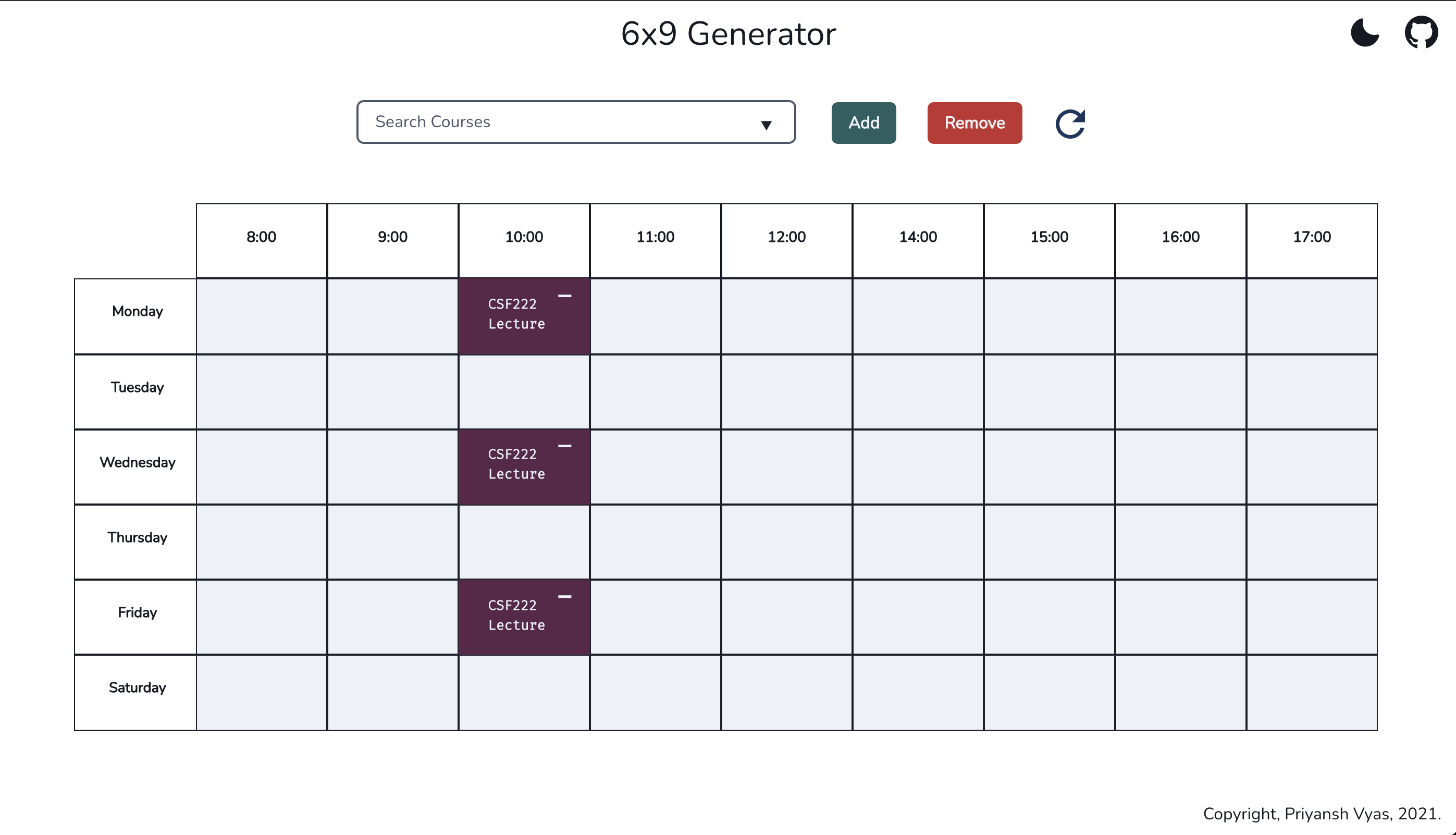1456x835 pixels.
Task: Click the 17:00 column header
Action: click(1312, 236)
